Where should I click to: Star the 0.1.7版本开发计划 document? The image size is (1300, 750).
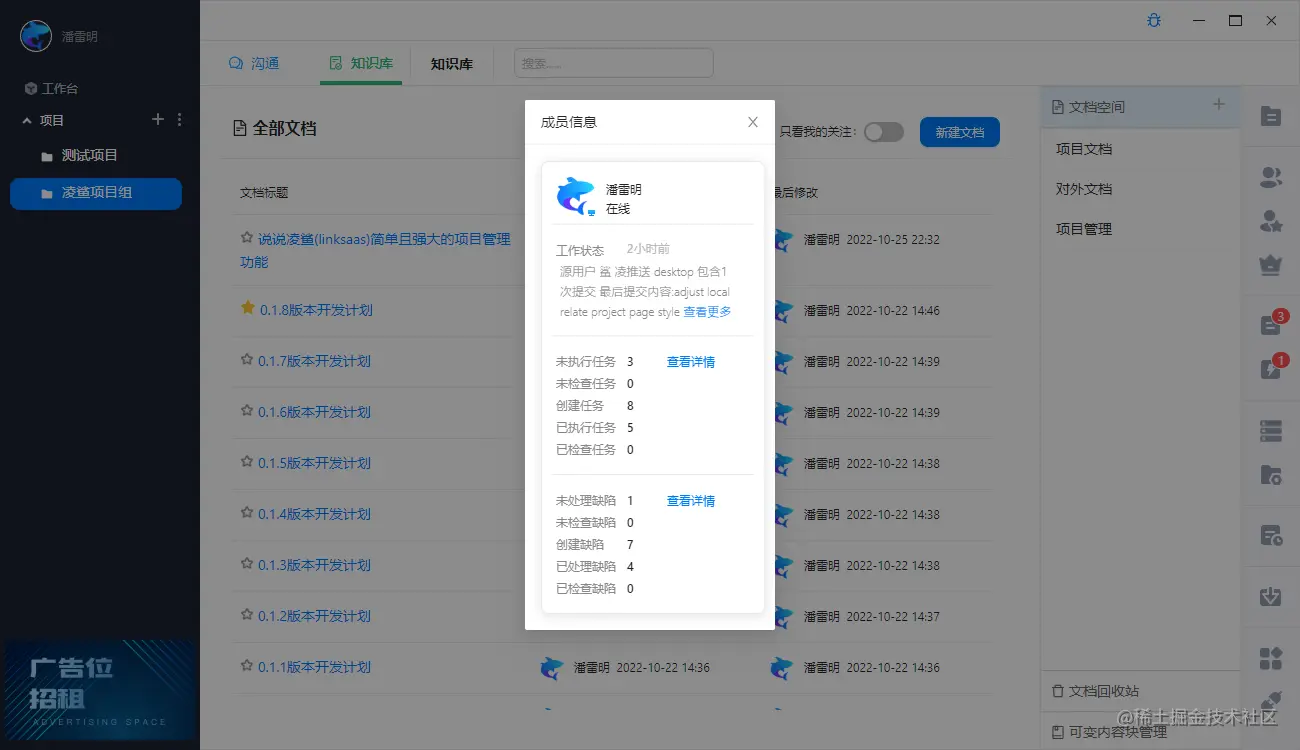coord(247,360)
